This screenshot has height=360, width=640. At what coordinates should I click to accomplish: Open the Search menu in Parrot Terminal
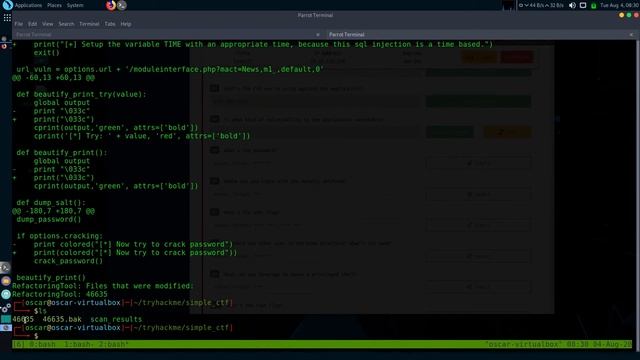point(66,24)
